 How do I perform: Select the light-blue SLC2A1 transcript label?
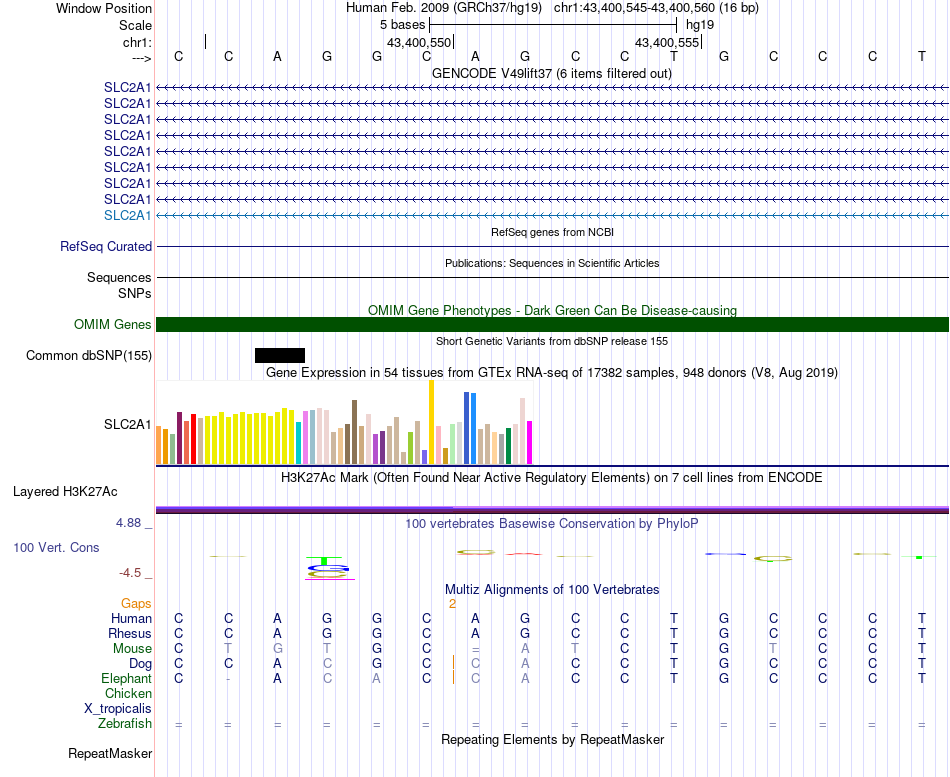[x=127, y=215]
